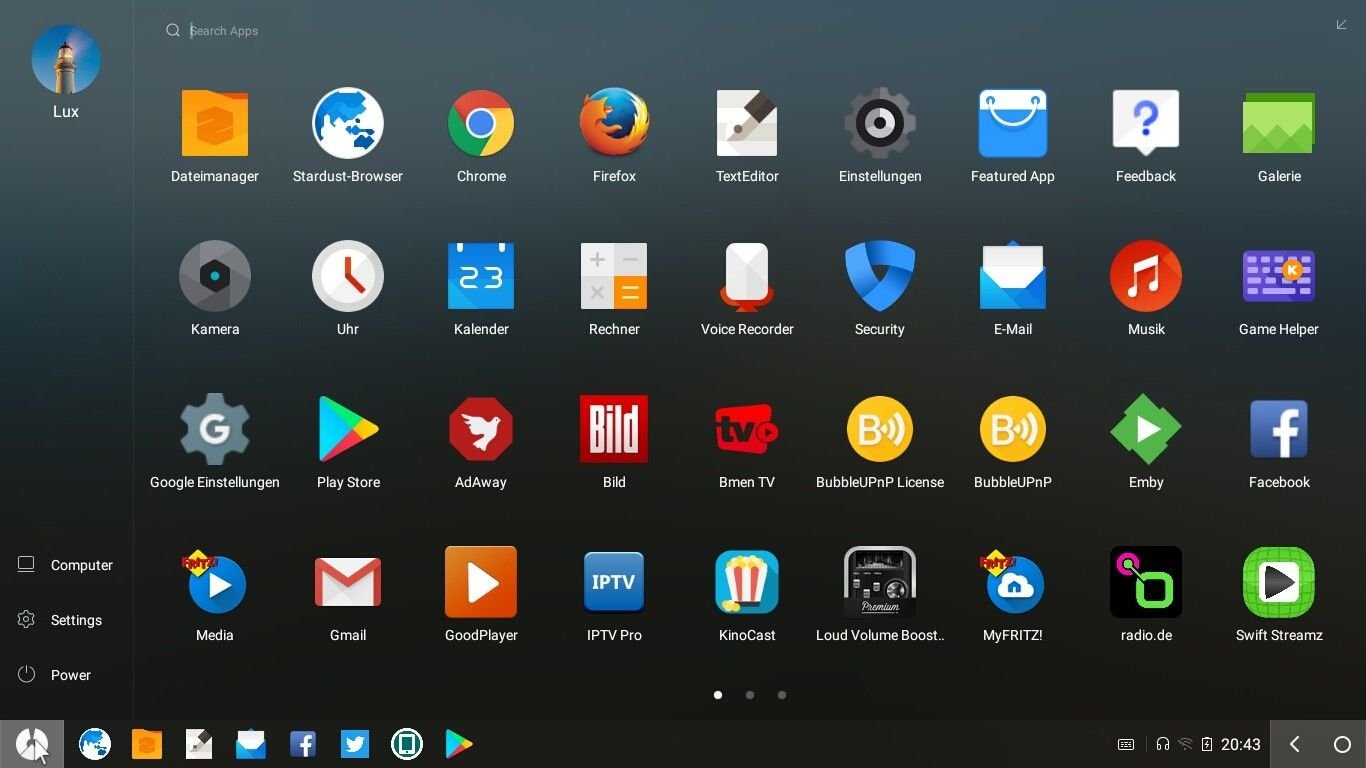Viewport: 1366px width, 768px height.
Task: Launch the Kamera app
Action: 215,276
